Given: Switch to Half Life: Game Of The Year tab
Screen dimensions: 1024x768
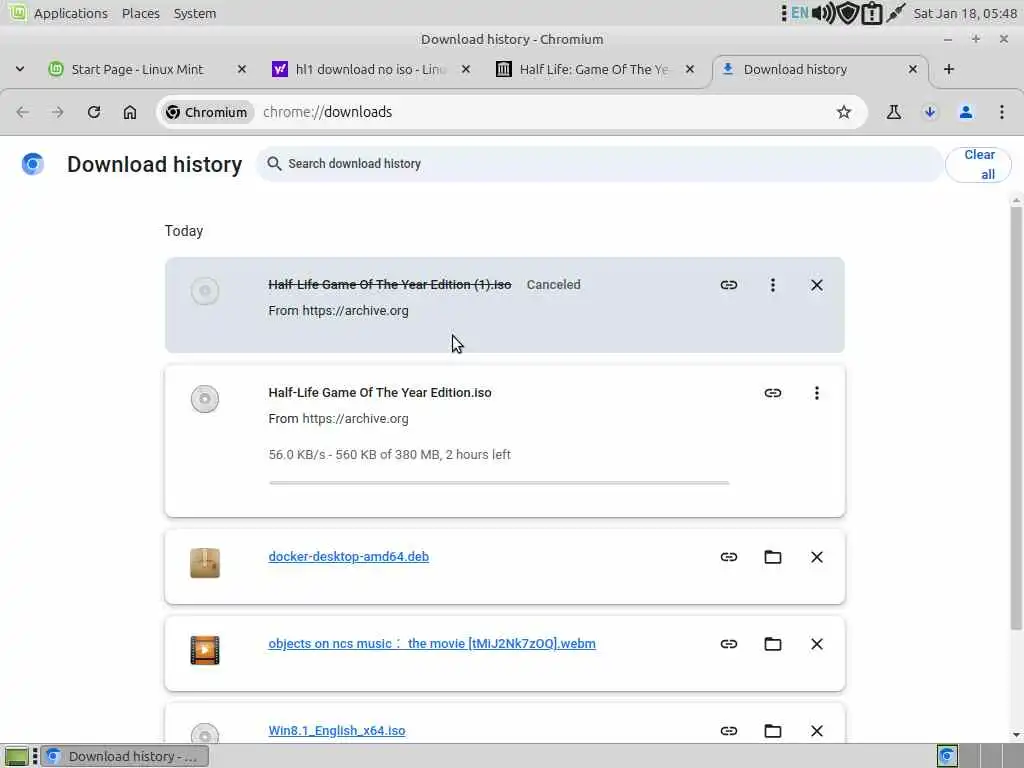Looking at the screenshot, I should [x=594, y=69].
